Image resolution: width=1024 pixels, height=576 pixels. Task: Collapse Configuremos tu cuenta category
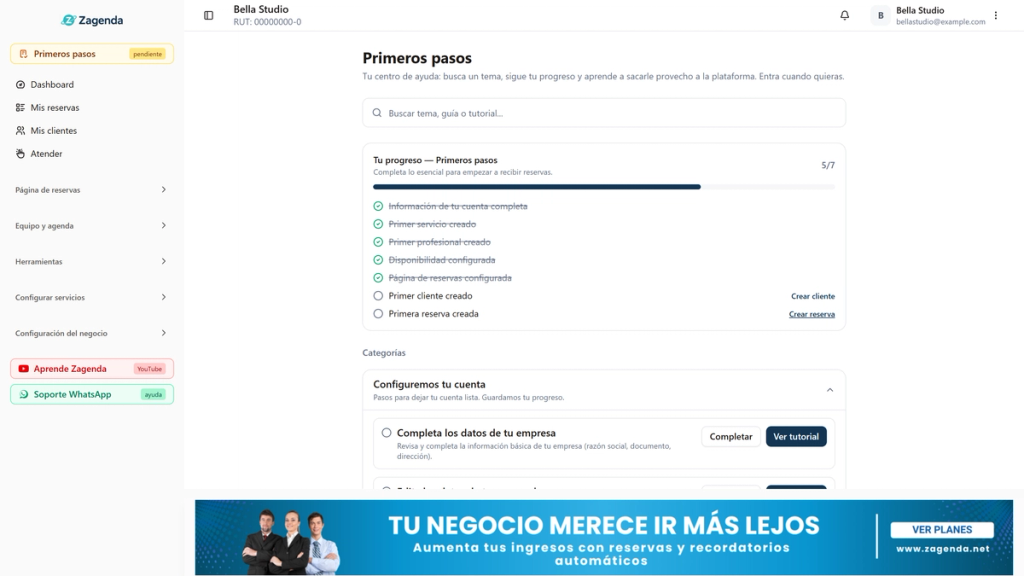pyautogui.click(x=830, y=390)
